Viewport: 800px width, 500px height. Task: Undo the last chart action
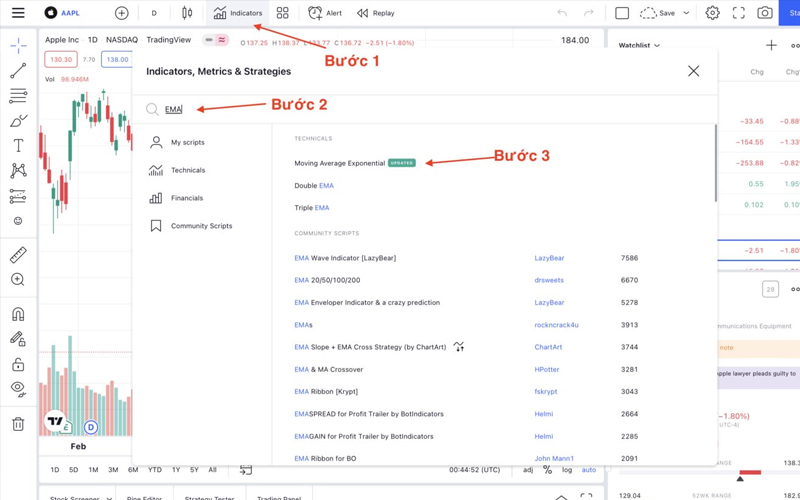coord(562,13)
